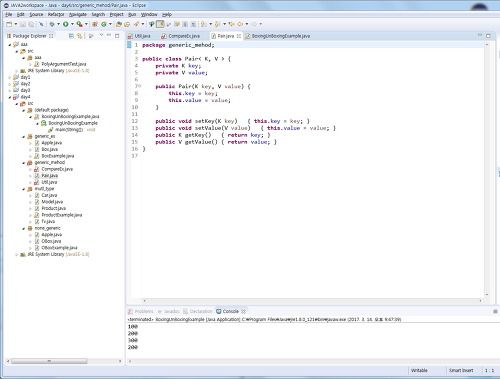Click the Debug bug toolbar icon
This screenshot has height=379, width=500.
click(52, 24)
